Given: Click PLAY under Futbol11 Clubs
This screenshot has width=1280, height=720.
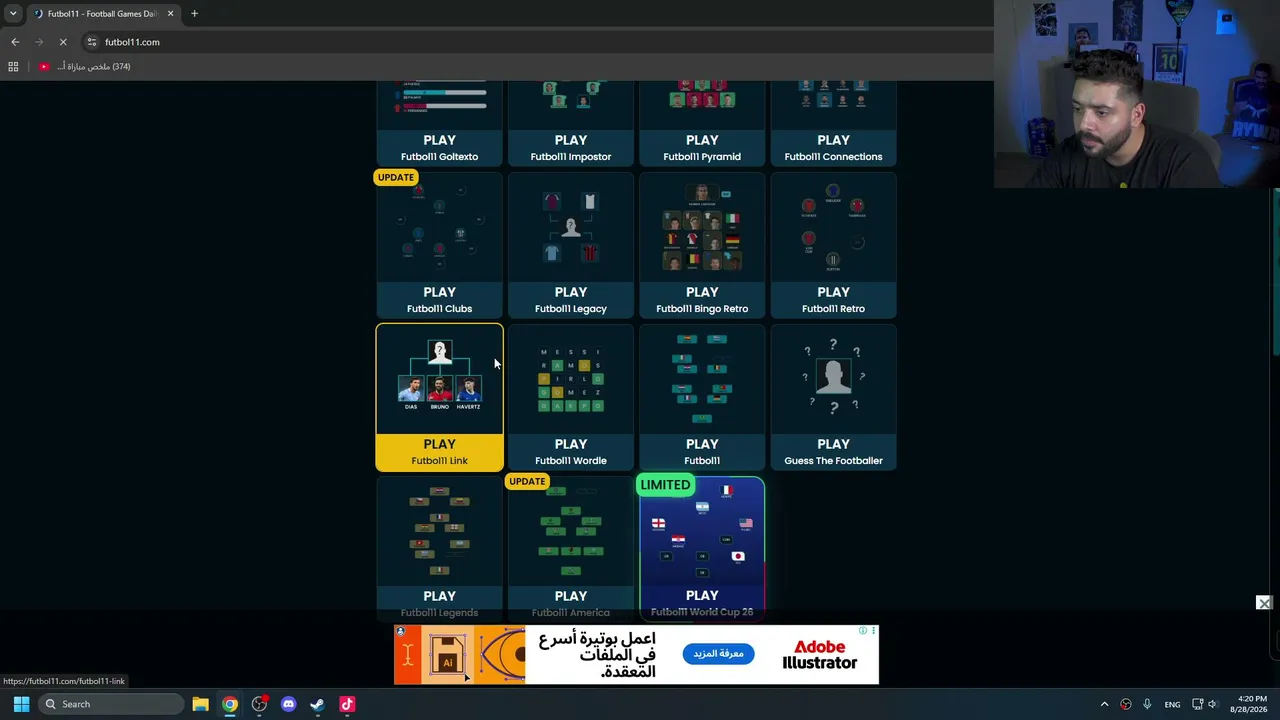Looking at the screenshot, I should coord(439,292).
